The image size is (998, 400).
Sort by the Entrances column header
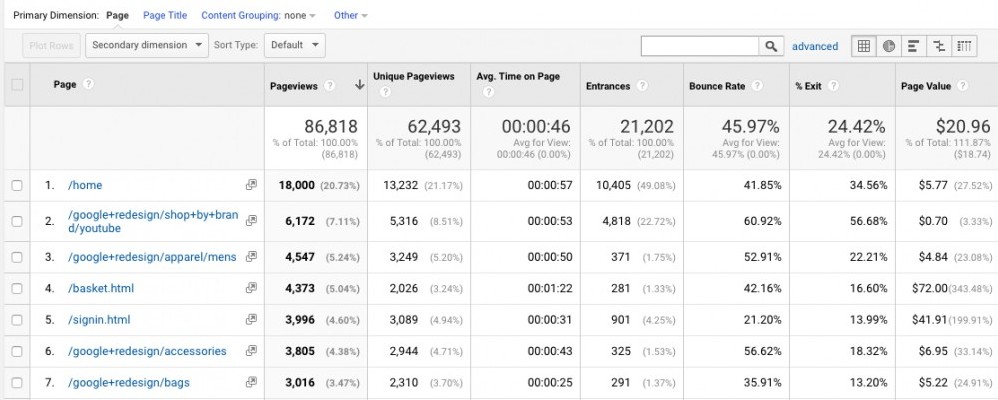point(608,86)
